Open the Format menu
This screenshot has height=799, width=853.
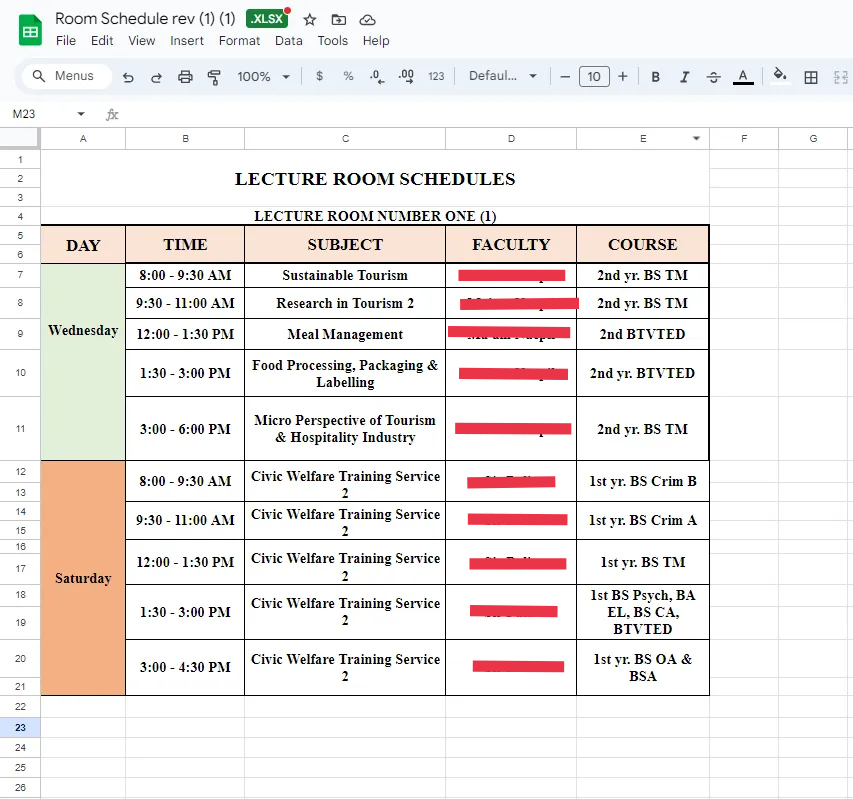click(239, 41)
